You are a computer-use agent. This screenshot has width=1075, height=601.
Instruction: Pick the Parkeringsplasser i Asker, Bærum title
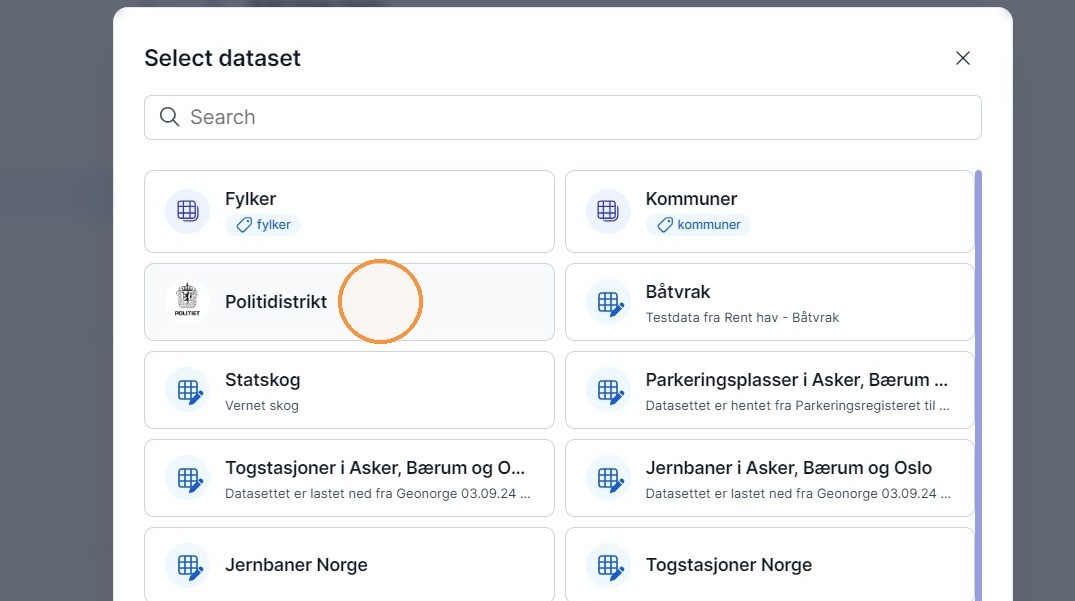coord(796,380)
